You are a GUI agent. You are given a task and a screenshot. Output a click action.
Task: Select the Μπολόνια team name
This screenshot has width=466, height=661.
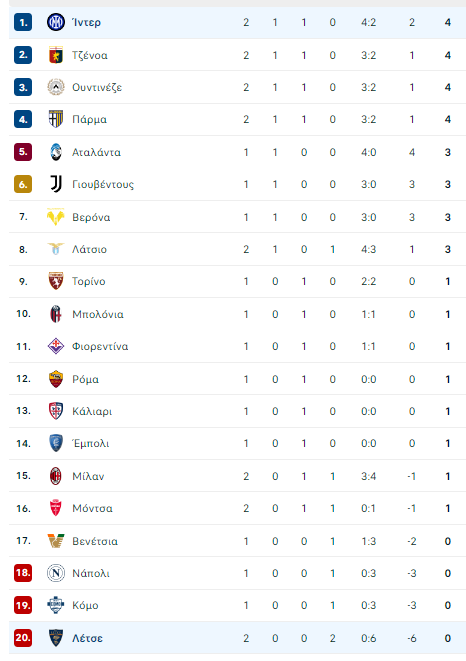pos(98,314)
